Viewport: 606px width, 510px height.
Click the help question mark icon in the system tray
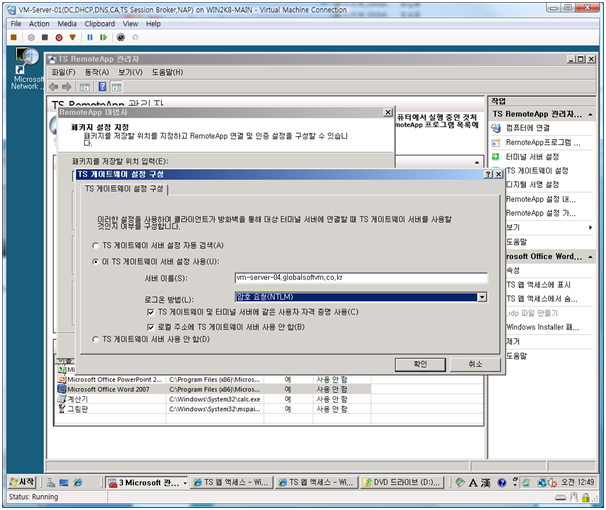502,483
